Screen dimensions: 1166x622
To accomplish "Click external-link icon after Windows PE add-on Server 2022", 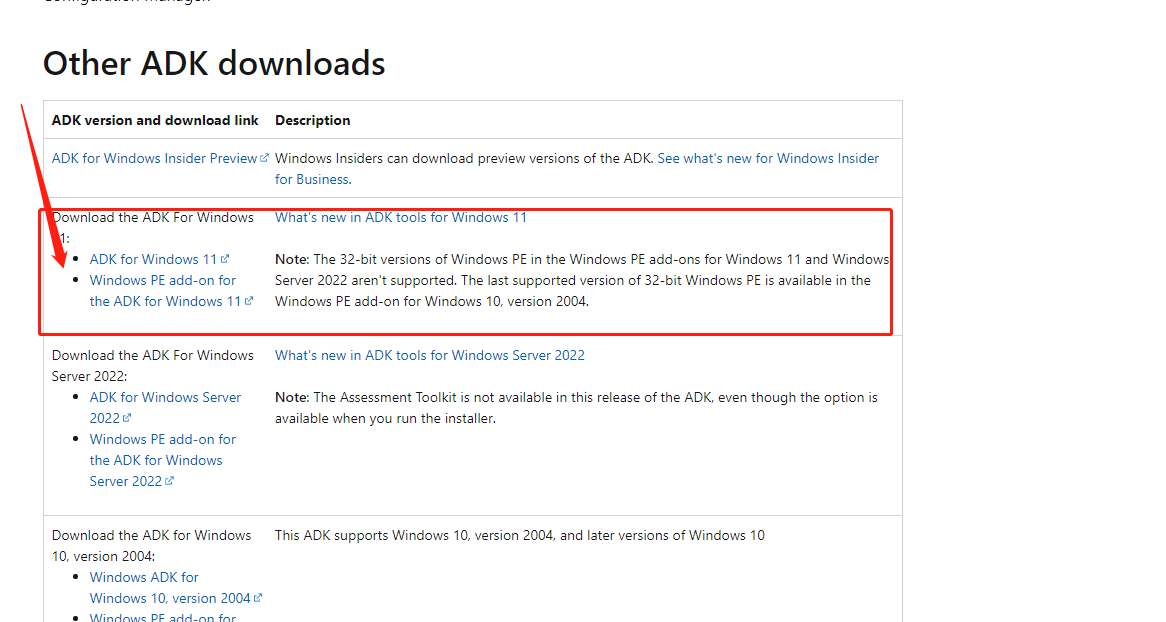I will click(170, 481).
